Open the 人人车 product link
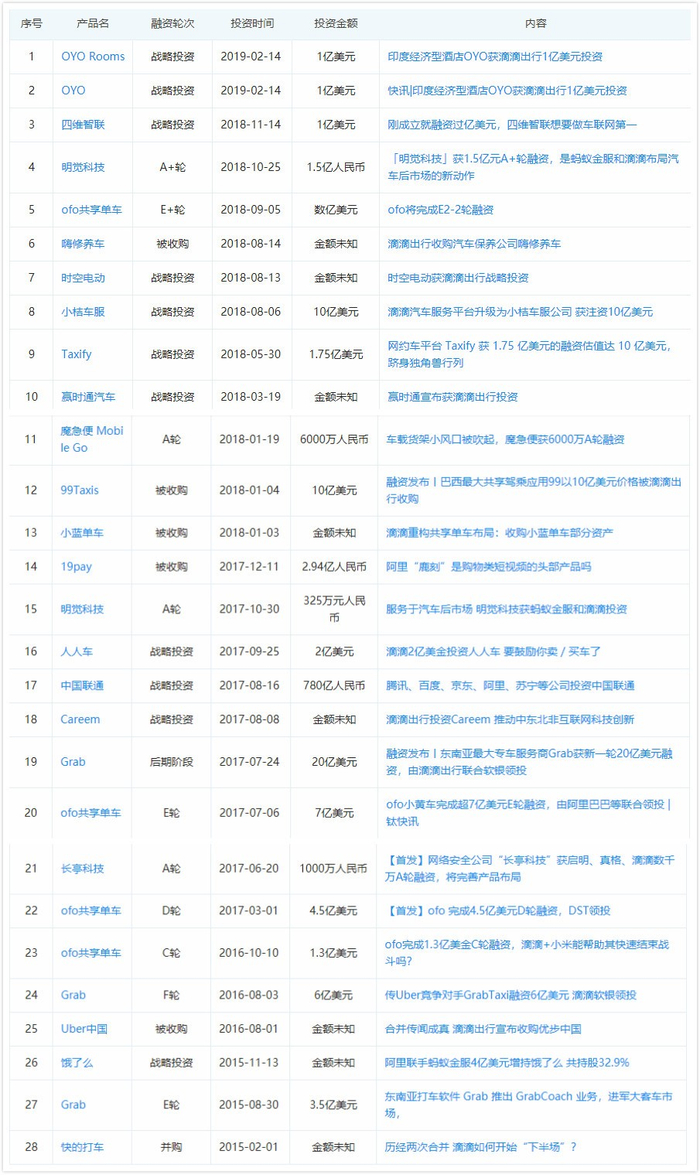 click(x=76, y=651)
